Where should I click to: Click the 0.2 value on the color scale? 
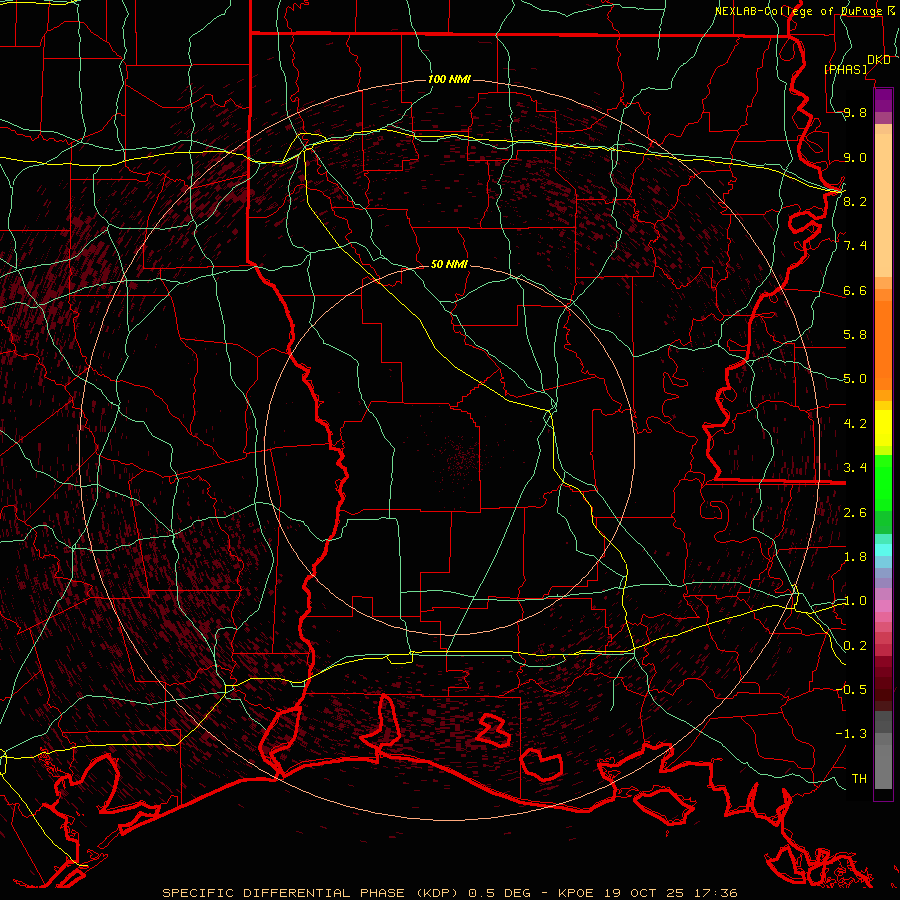tap(855, 645)
